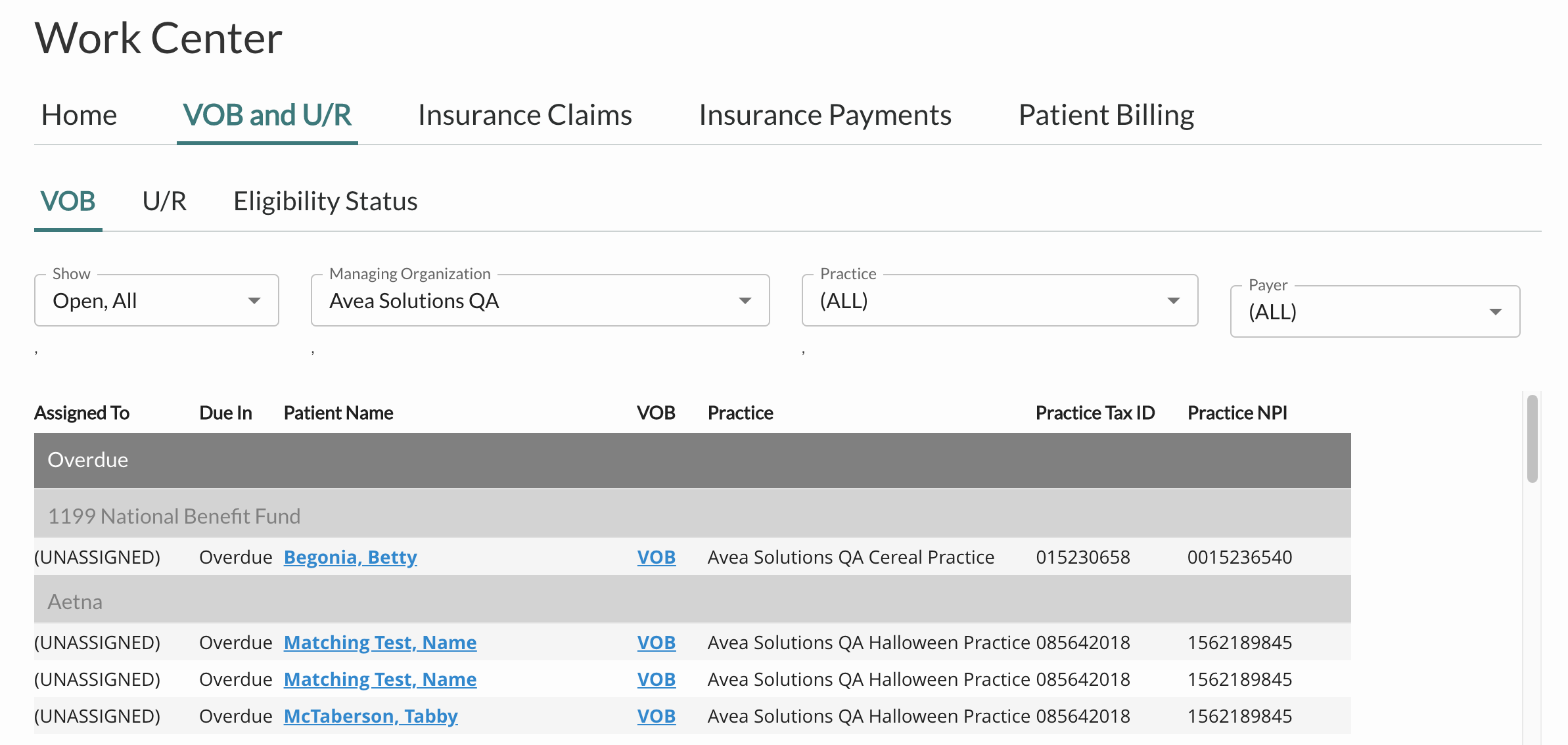
Task: Switch to the Insurance Claims tab
Action: pyautogui.click(x=524, y=114)
